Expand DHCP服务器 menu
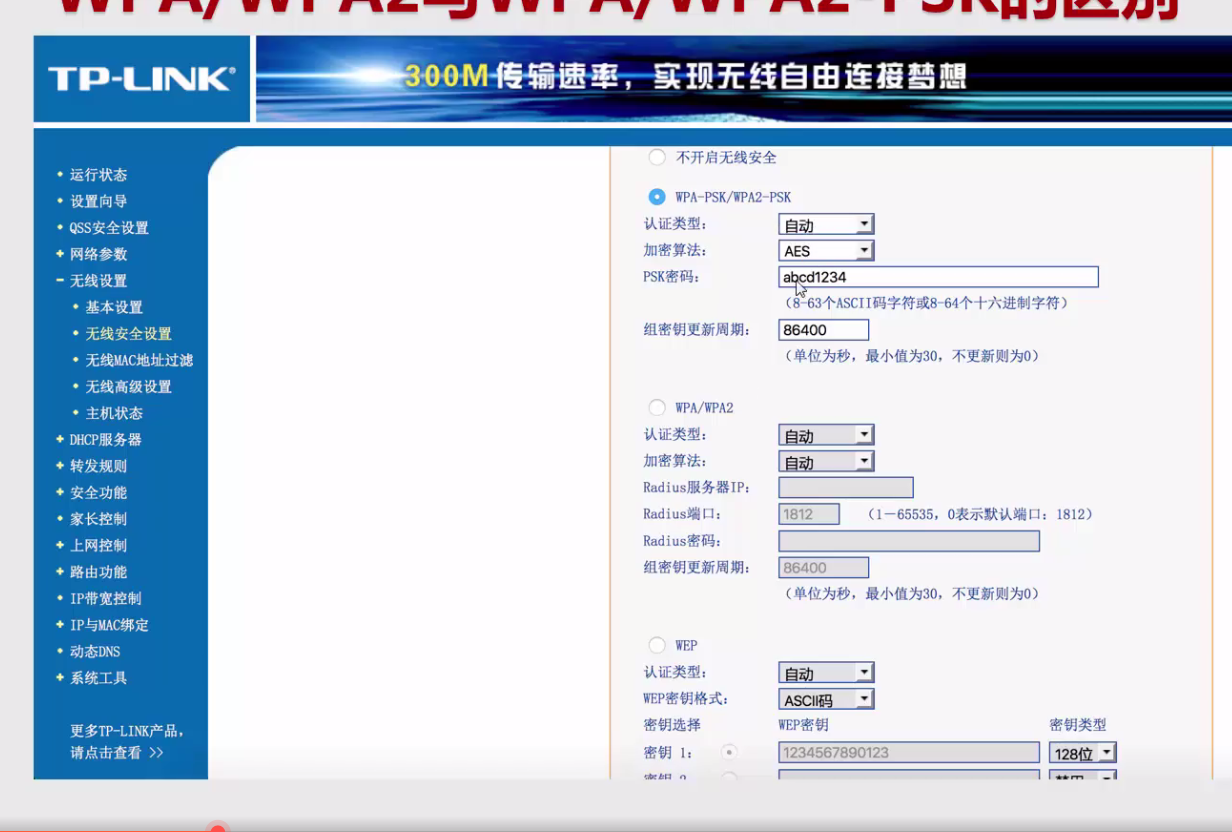Image resolution: width=1232 pixels, height=832 pixels. [x=105, y=439]
